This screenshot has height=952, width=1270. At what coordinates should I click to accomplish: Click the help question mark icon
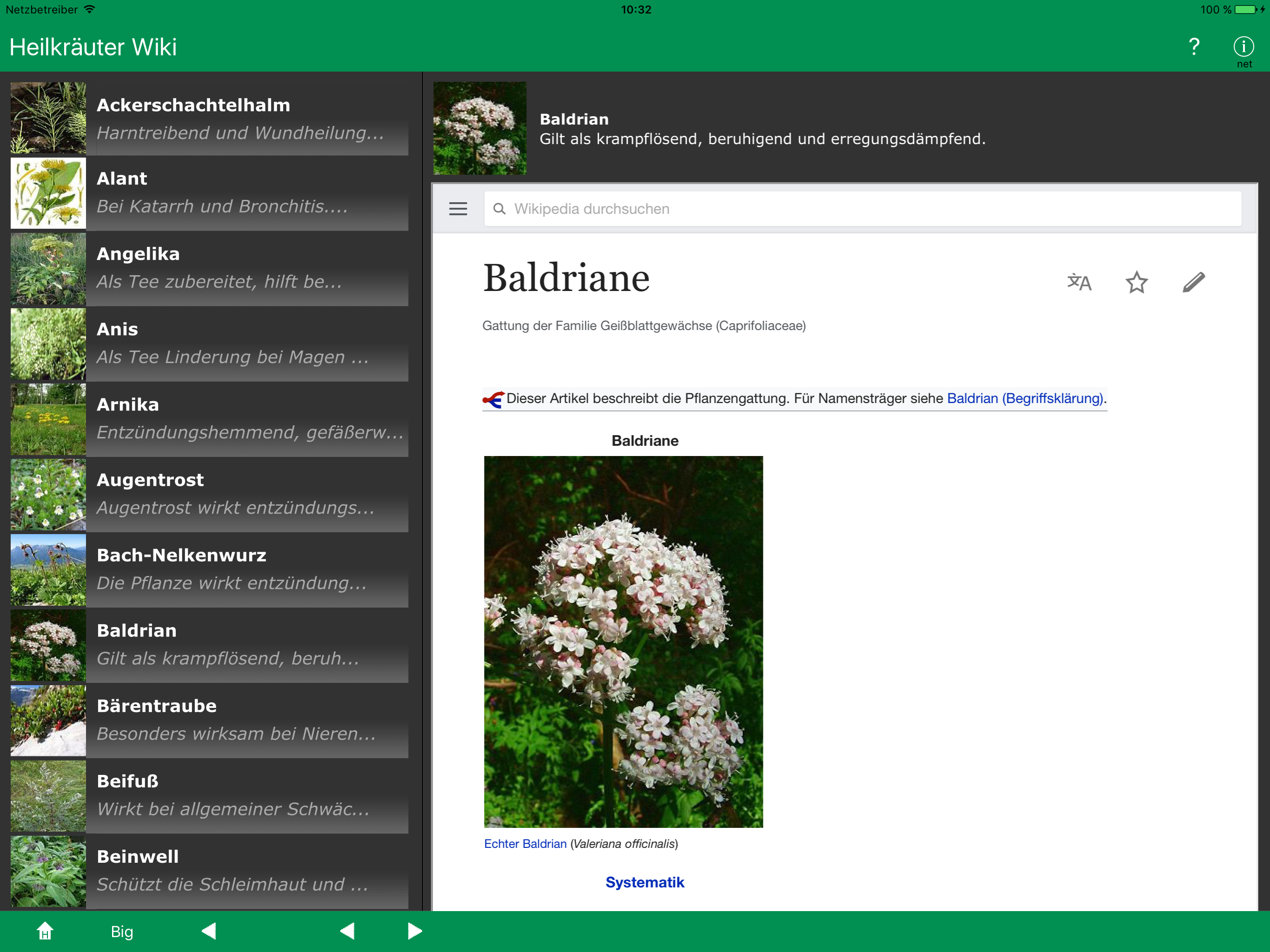[x=1194, y=46]
